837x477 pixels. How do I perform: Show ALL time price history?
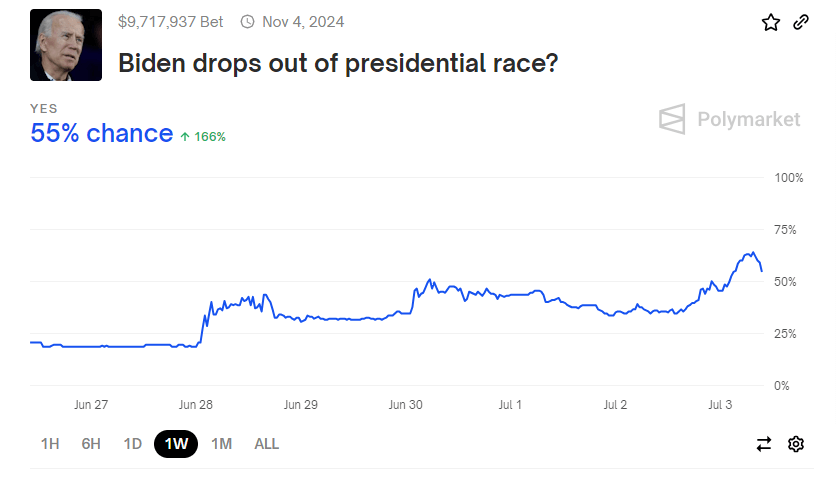pos(266,444)
